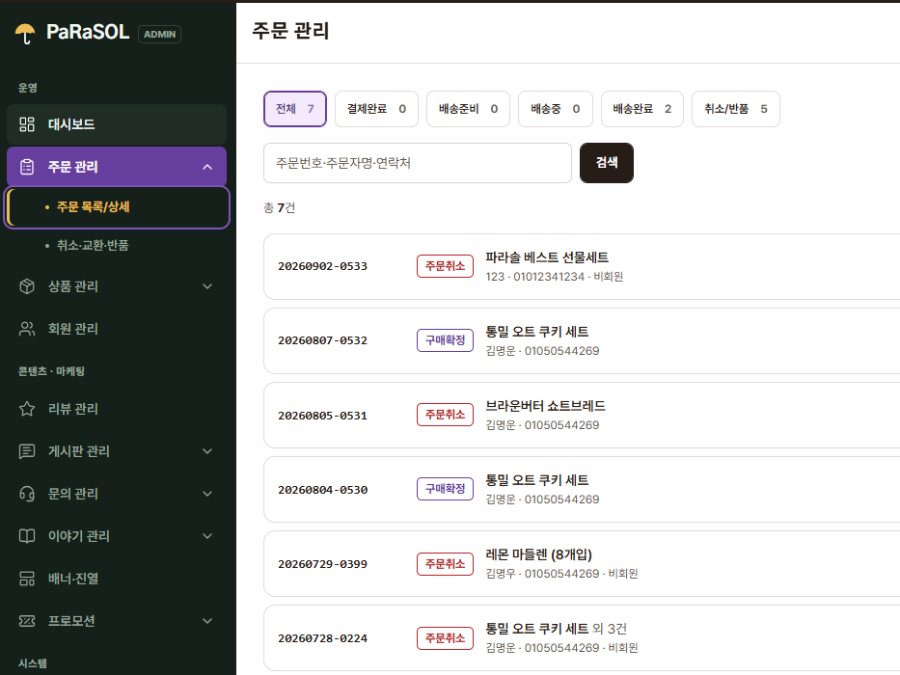The width and height of the screenshot is (900, 675).
Task: Click the 주문 관리 page heading
Action: [290, 30]
